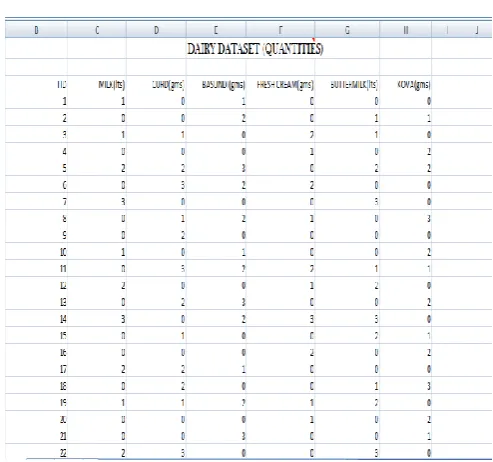Click the KOVA value in TID 8 row

(x=405, y=218)
